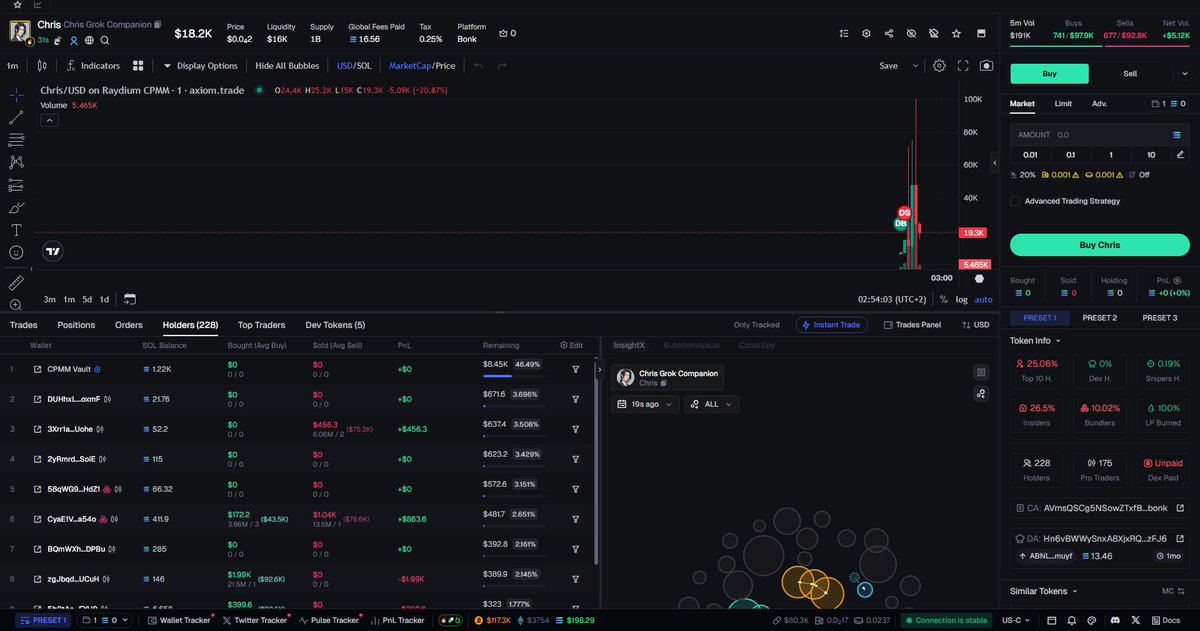
Task: Toggle log scale on chart
Action: point(961,299)
